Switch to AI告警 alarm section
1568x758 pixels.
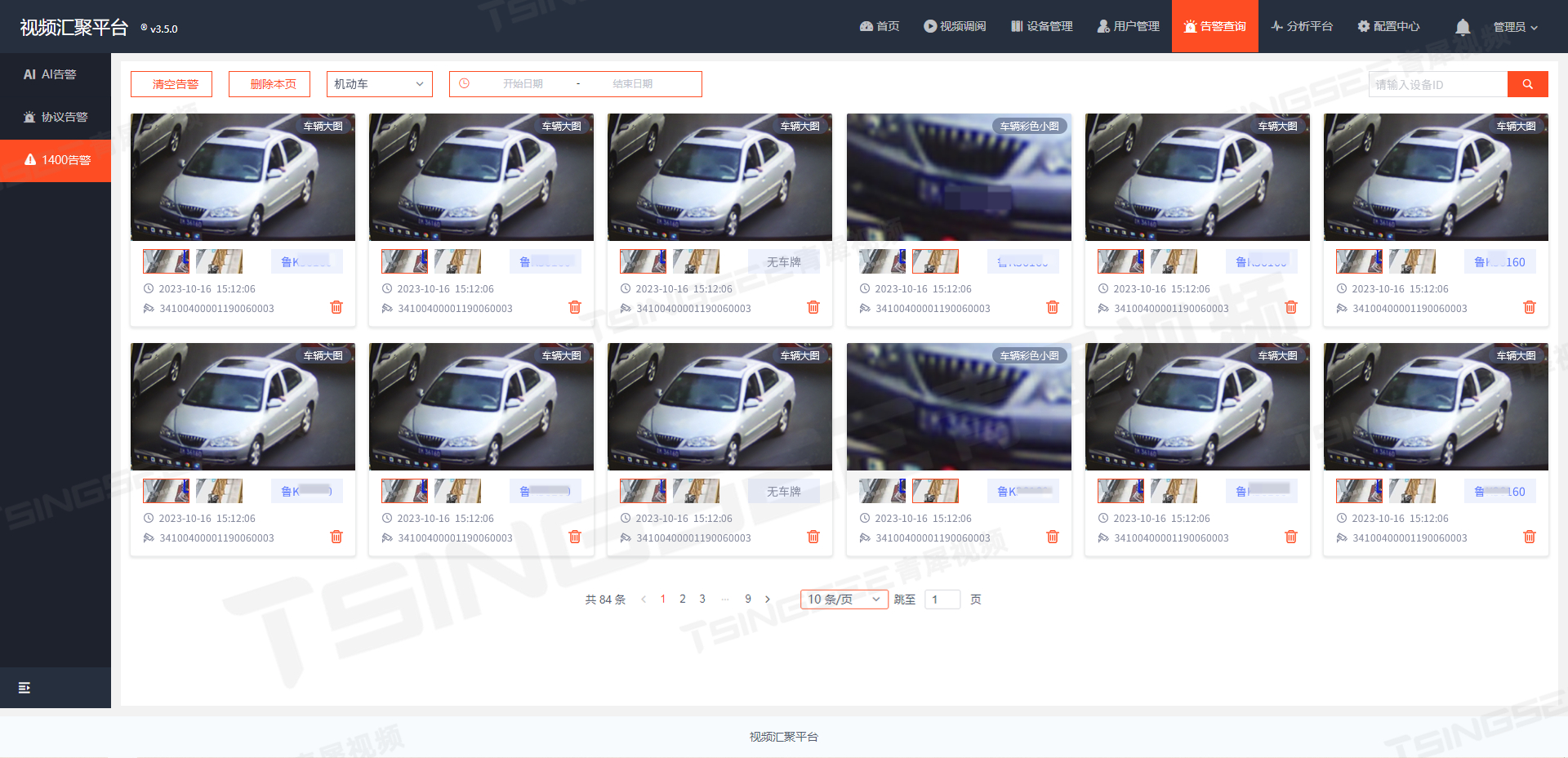click(x=55, y=74)
